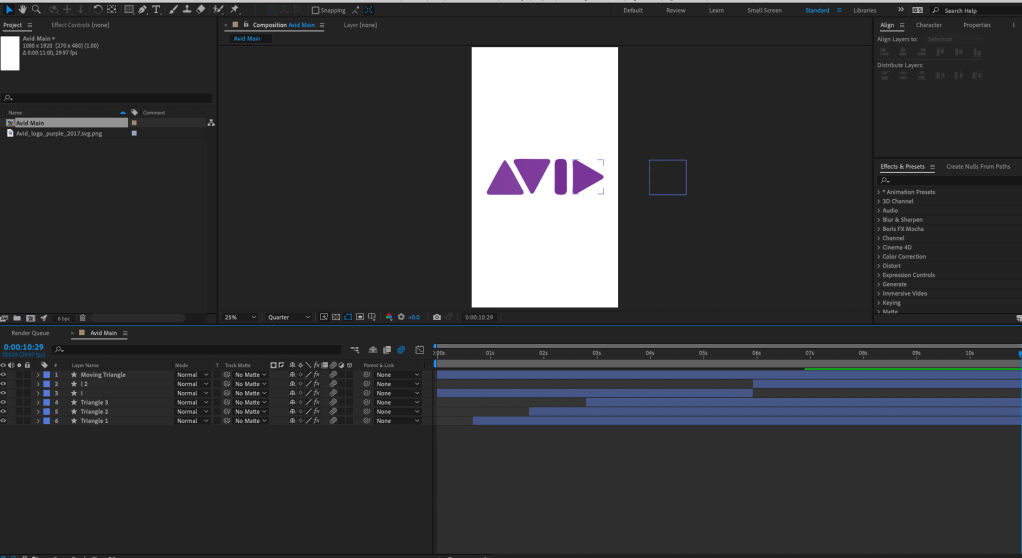Select the Eraser tool
Screen dimensions: 1022x558
[x=201, y=9]
